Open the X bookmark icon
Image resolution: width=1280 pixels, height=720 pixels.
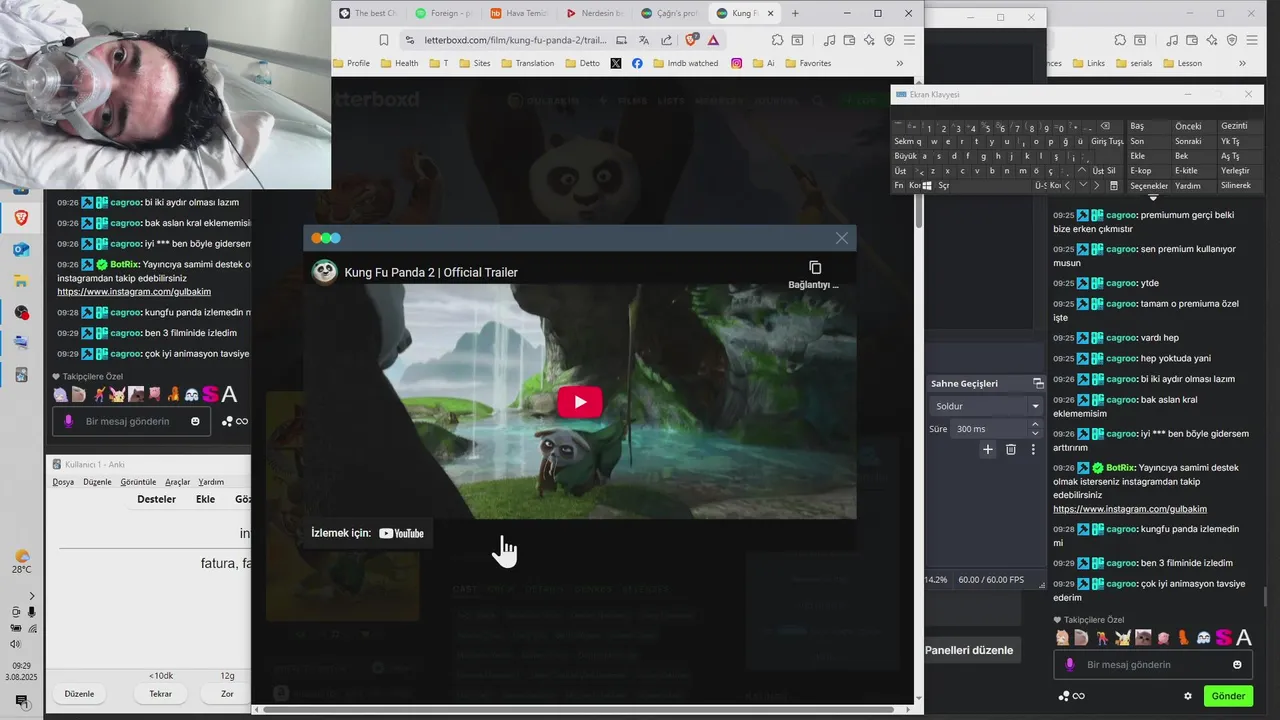[x=615, y=63]
